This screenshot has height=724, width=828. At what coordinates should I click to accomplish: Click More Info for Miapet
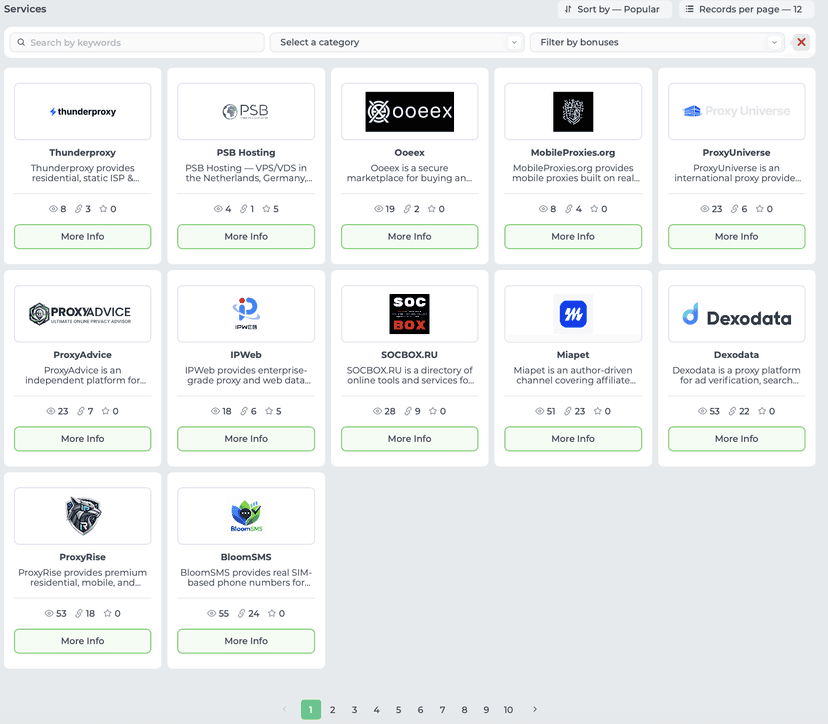573,439
